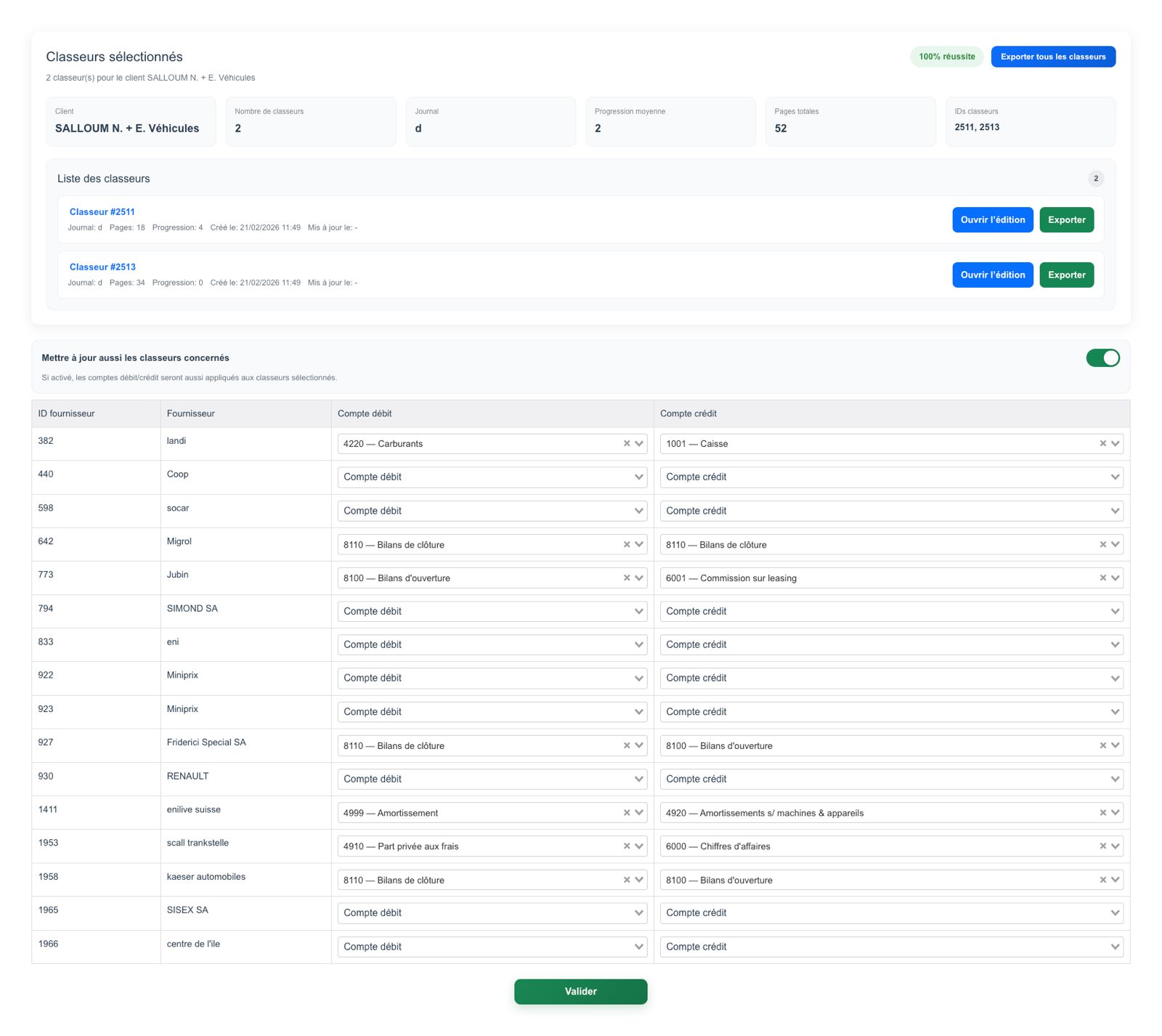Open the Classeur #2511 link

(102, 212)
